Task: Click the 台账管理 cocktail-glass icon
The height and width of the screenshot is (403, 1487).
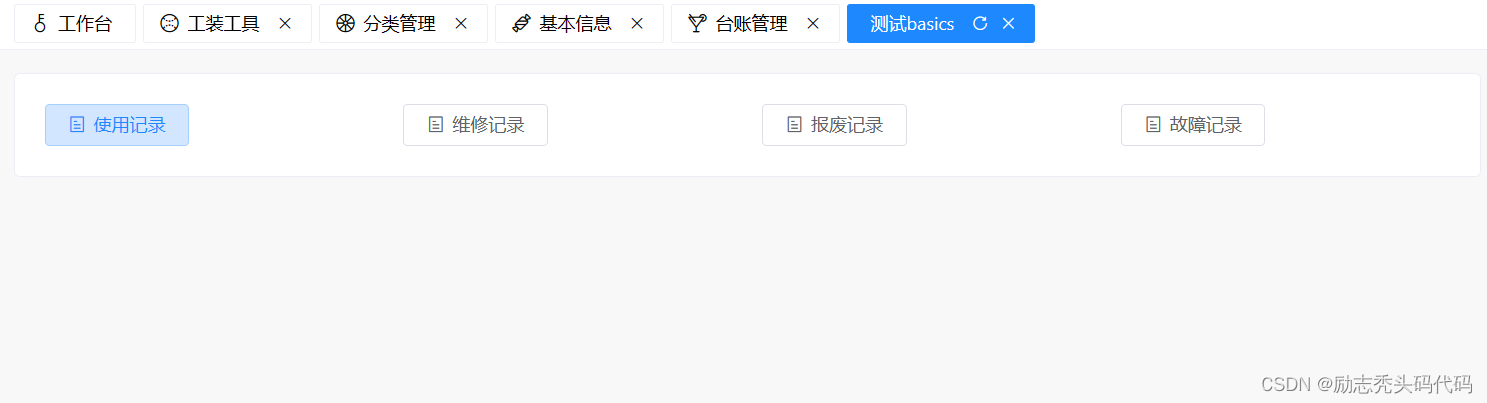Action: 697,24
